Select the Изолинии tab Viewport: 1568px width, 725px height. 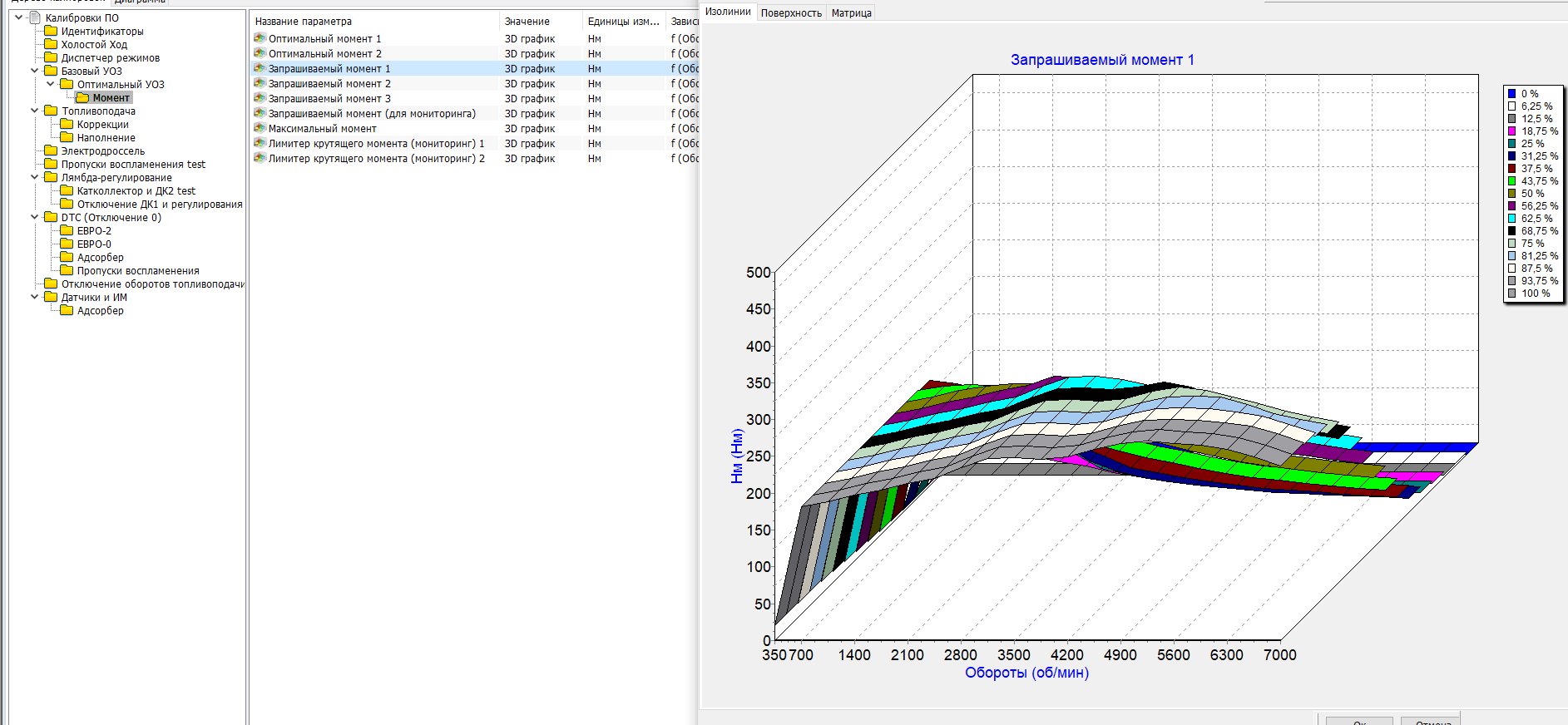pyautogui.click(x=728, y=12)
